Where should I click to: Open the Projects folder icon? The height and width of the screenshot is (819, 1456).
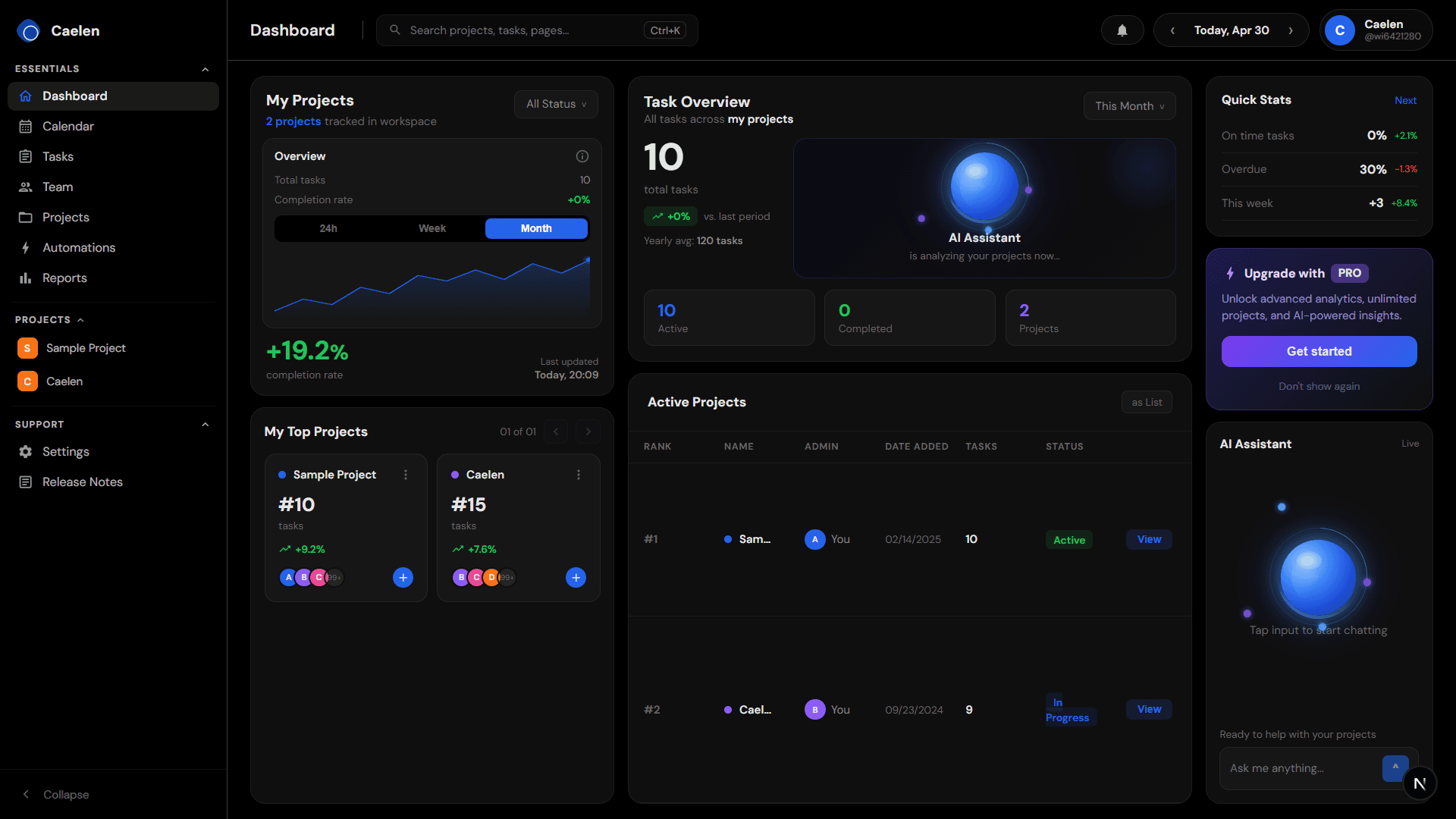pos(26,218)
